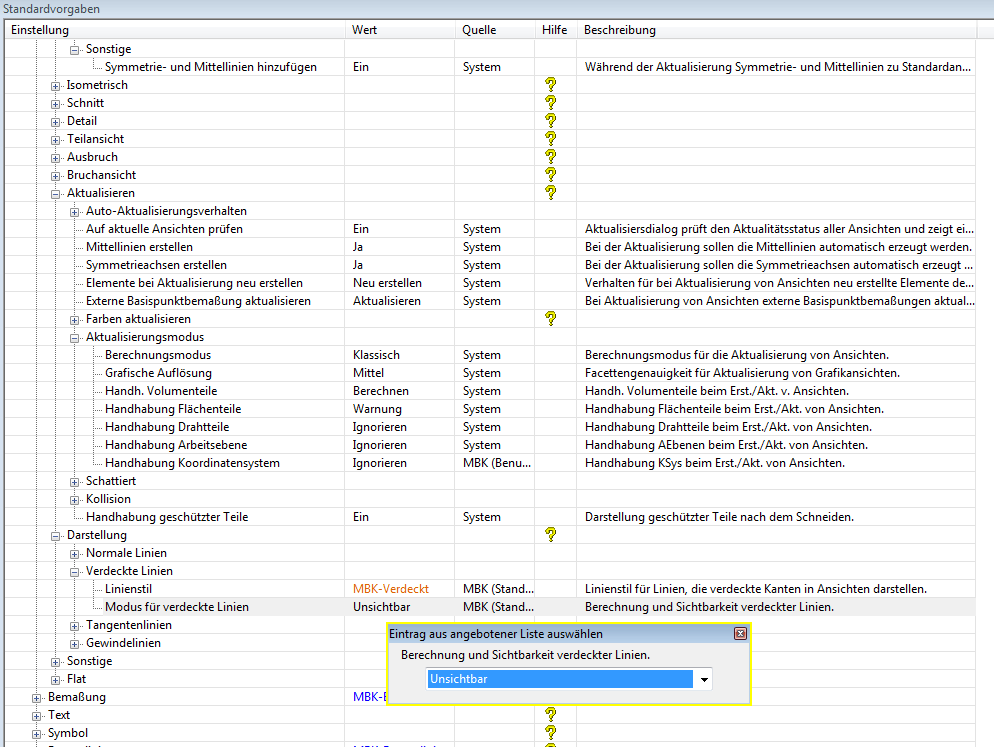This screenshot has height=747, width=994.
Task: Expand the Bruchansicht node
Action: tap(56, 176)
